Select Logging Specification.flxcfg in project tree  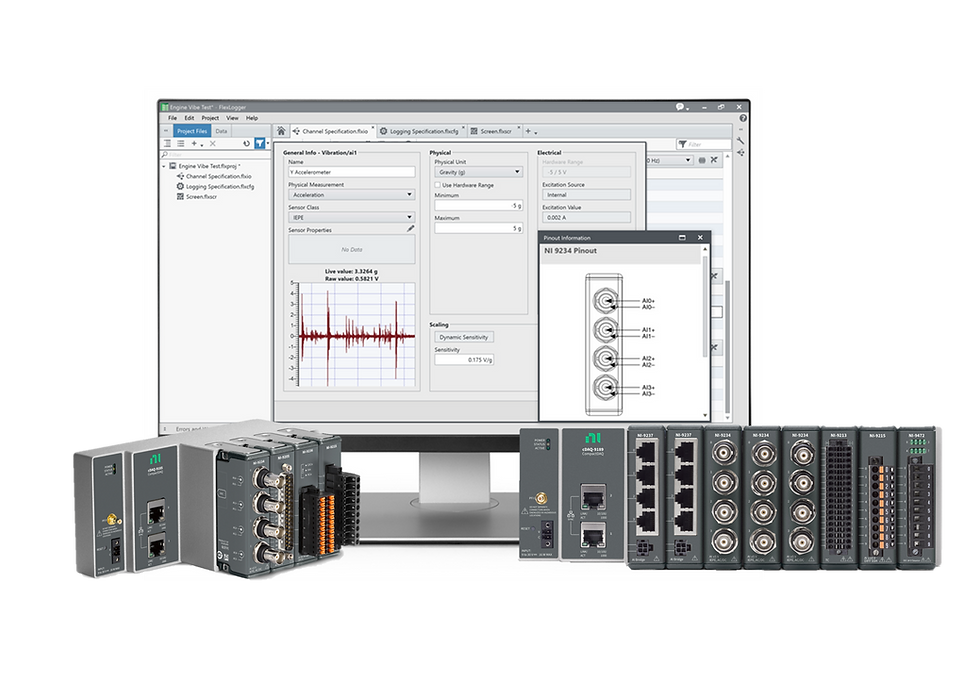[215, 186]
